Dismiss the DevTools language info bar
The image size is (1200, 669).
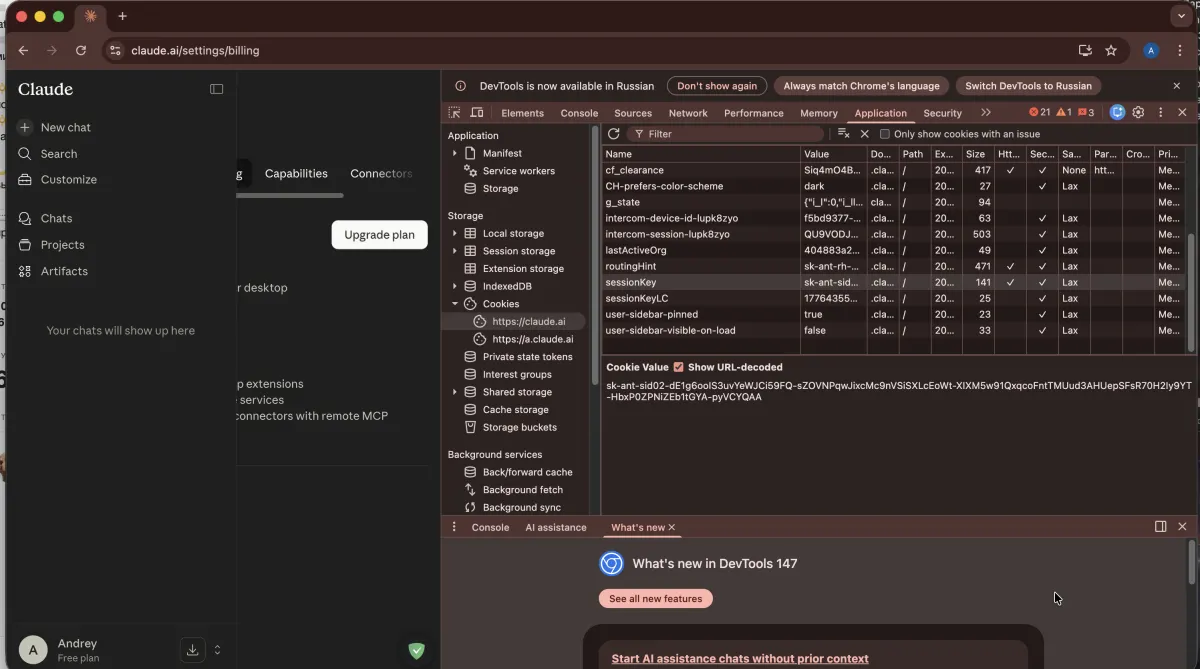1177,86
